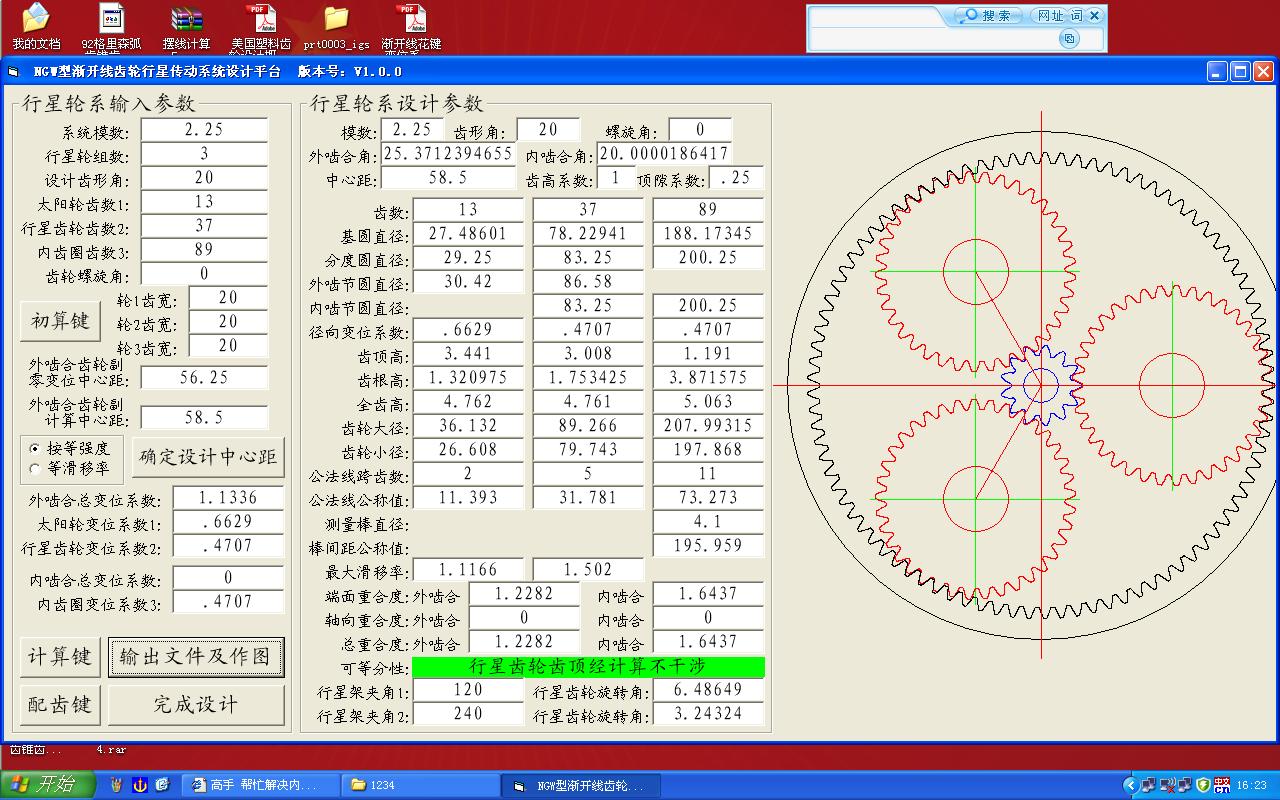1280x800 pixels.
Task: Click the 行星架夹角1 field showing 120
Action: (468, 690)
